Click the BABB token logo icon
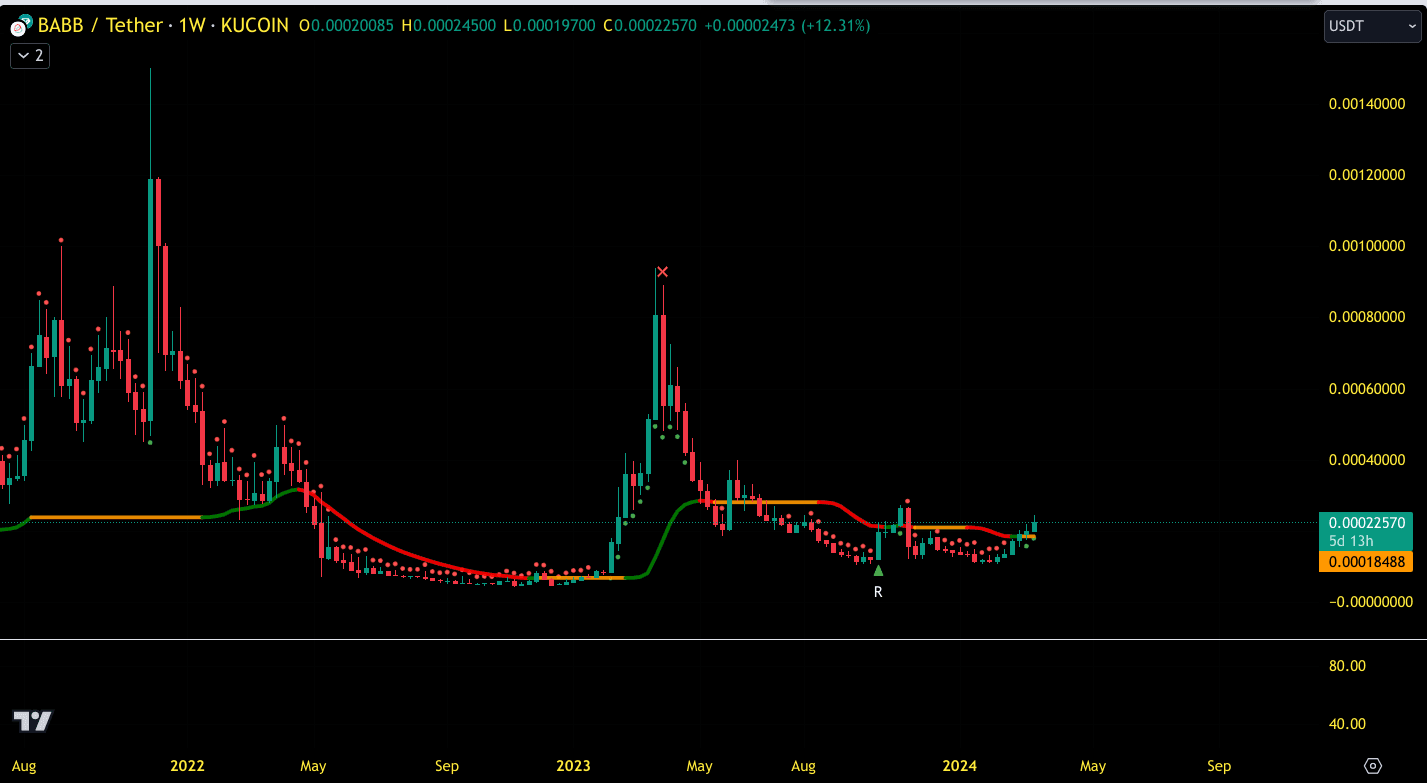1427x783 pixels. [20, 26]
